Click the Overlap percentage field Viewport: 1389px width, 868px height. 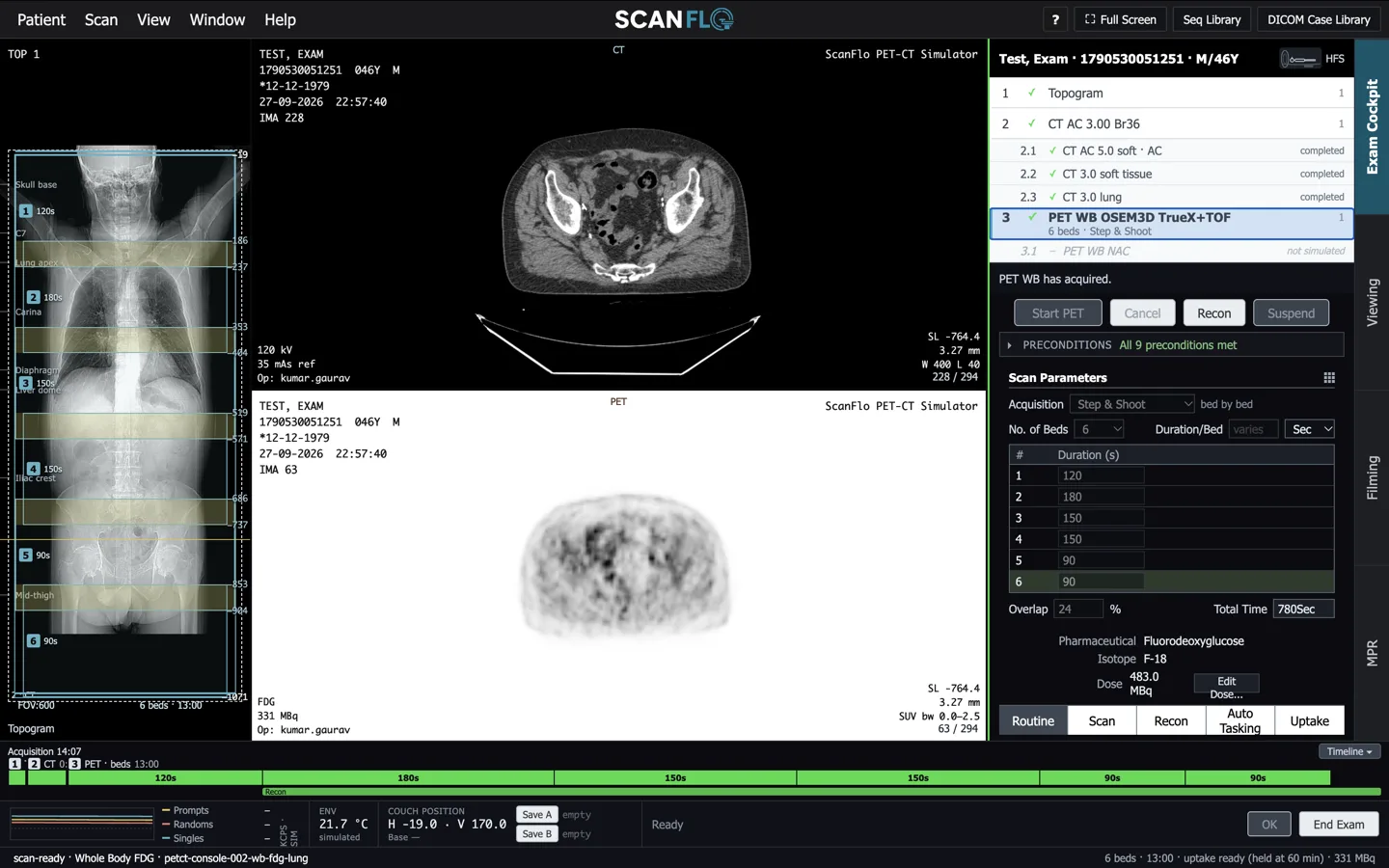pos(1078,609)
